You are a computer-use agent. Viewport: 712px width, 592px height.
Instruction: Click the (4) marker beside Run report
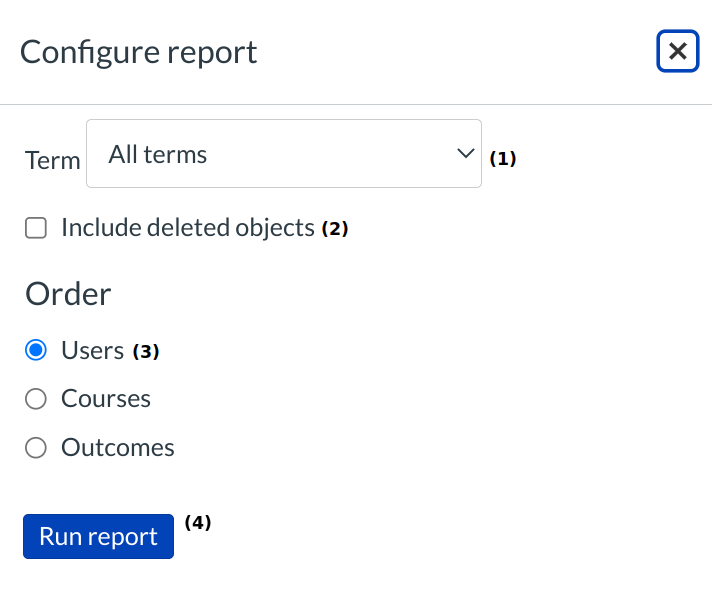198,522
